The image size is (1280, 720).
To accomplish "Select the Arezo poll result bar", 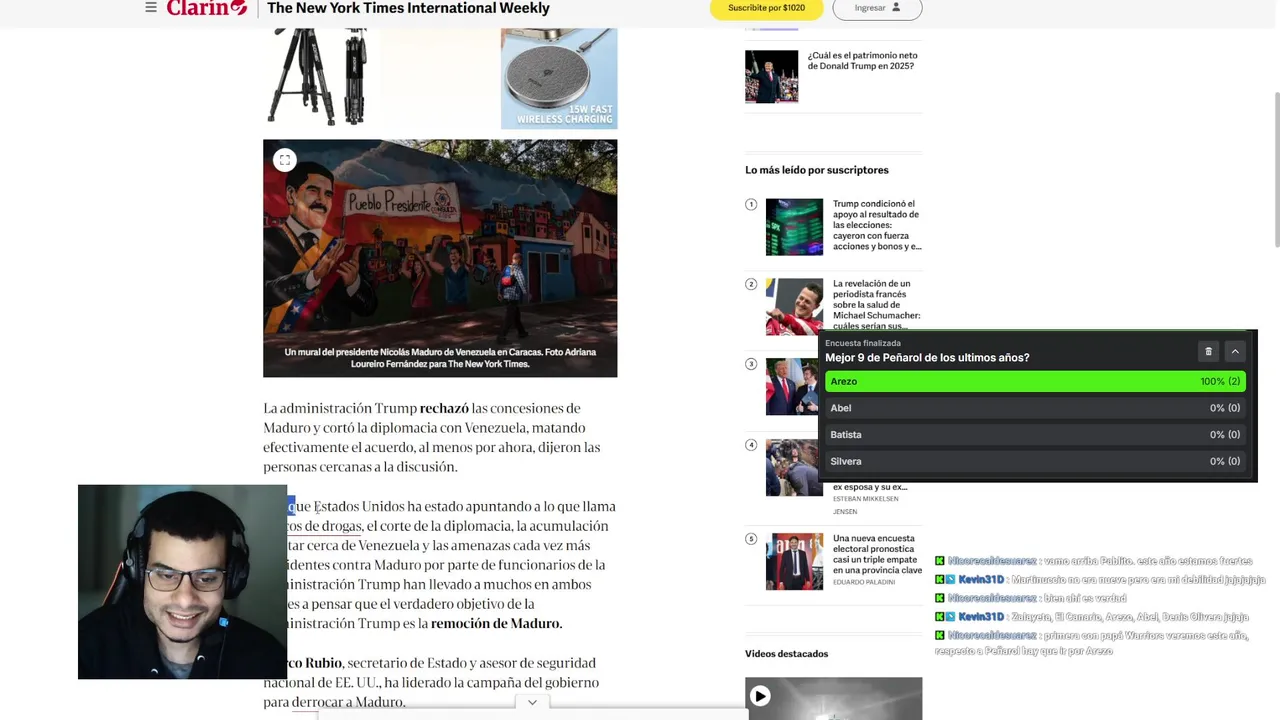I will click(1035, 381).
